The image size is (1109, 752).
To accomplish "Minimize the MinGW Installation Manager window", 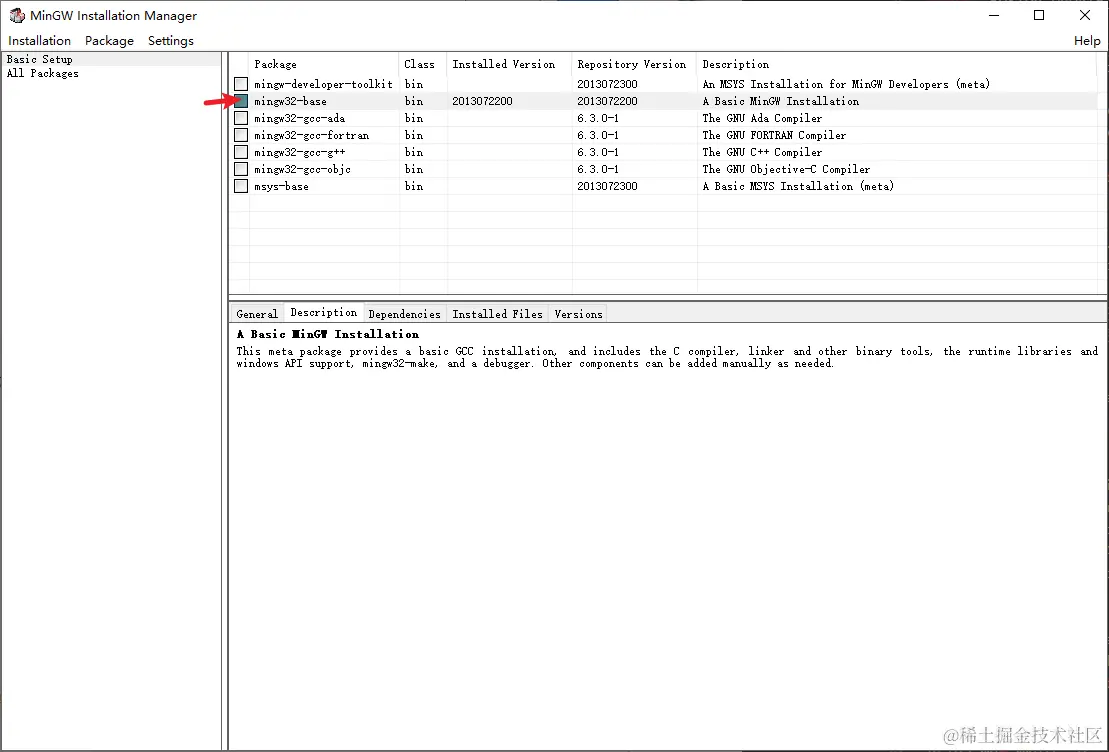I will click(994, 15).
